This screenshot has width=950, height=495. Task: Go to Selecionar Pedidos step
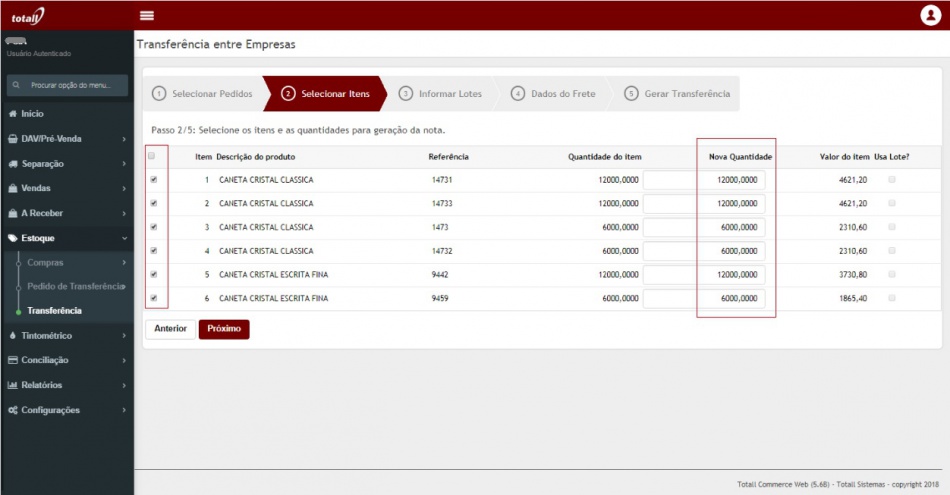pos(201,94)
